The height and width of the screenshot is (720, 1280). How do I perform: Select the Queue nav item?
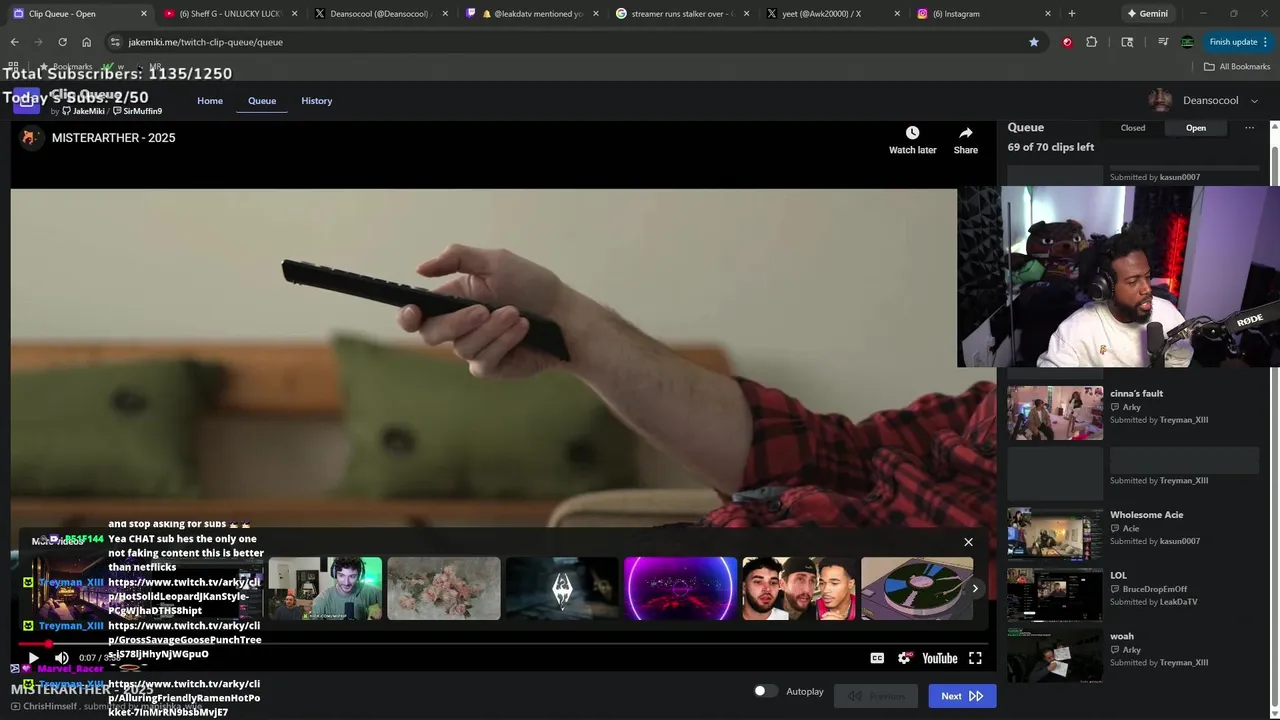(262, 101)
